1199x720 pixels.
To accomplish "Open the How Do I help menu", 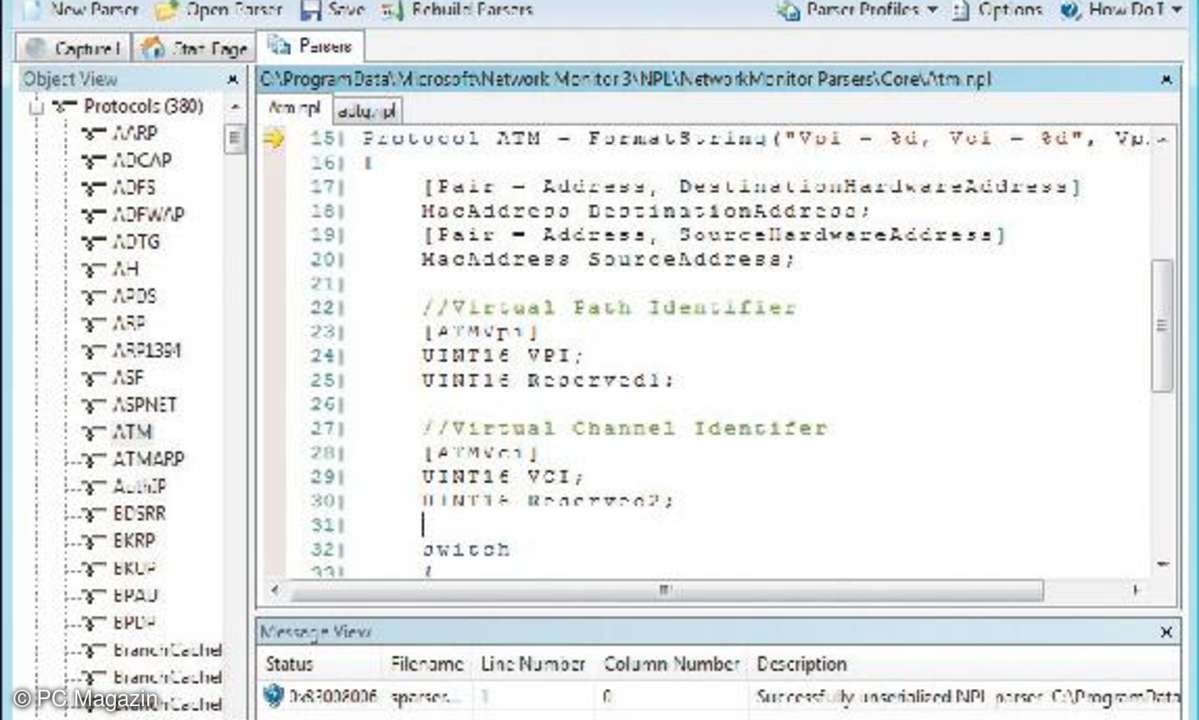I will click(x=1122, y=9).
